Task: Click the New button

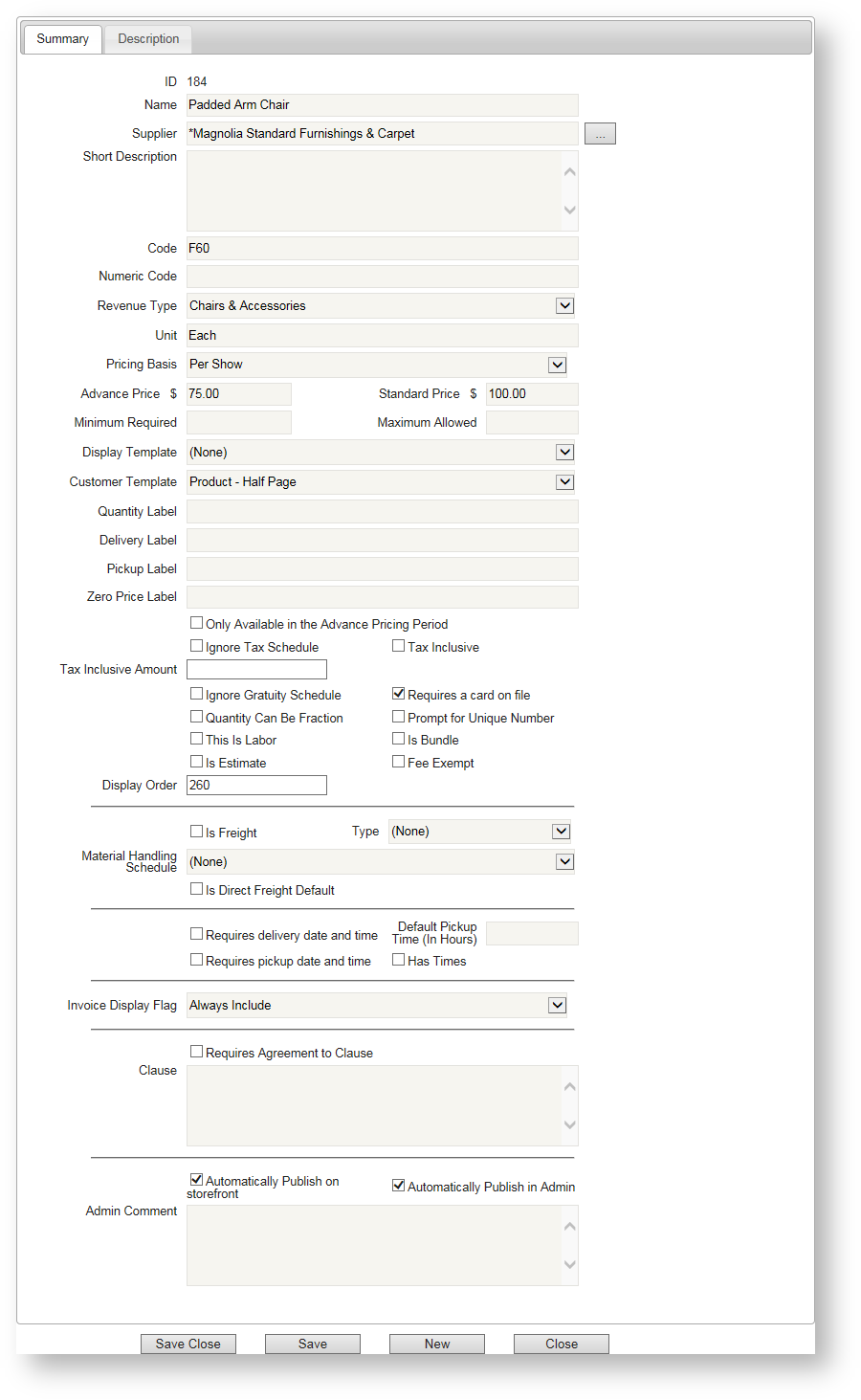Action: (x=437, y=1344)
